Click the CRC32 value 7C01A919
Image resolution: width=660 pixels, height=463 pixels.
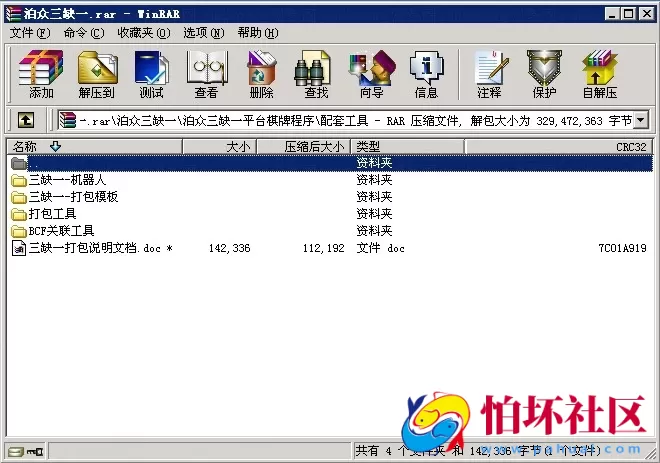pyautogui.click(x=623, y=248)
